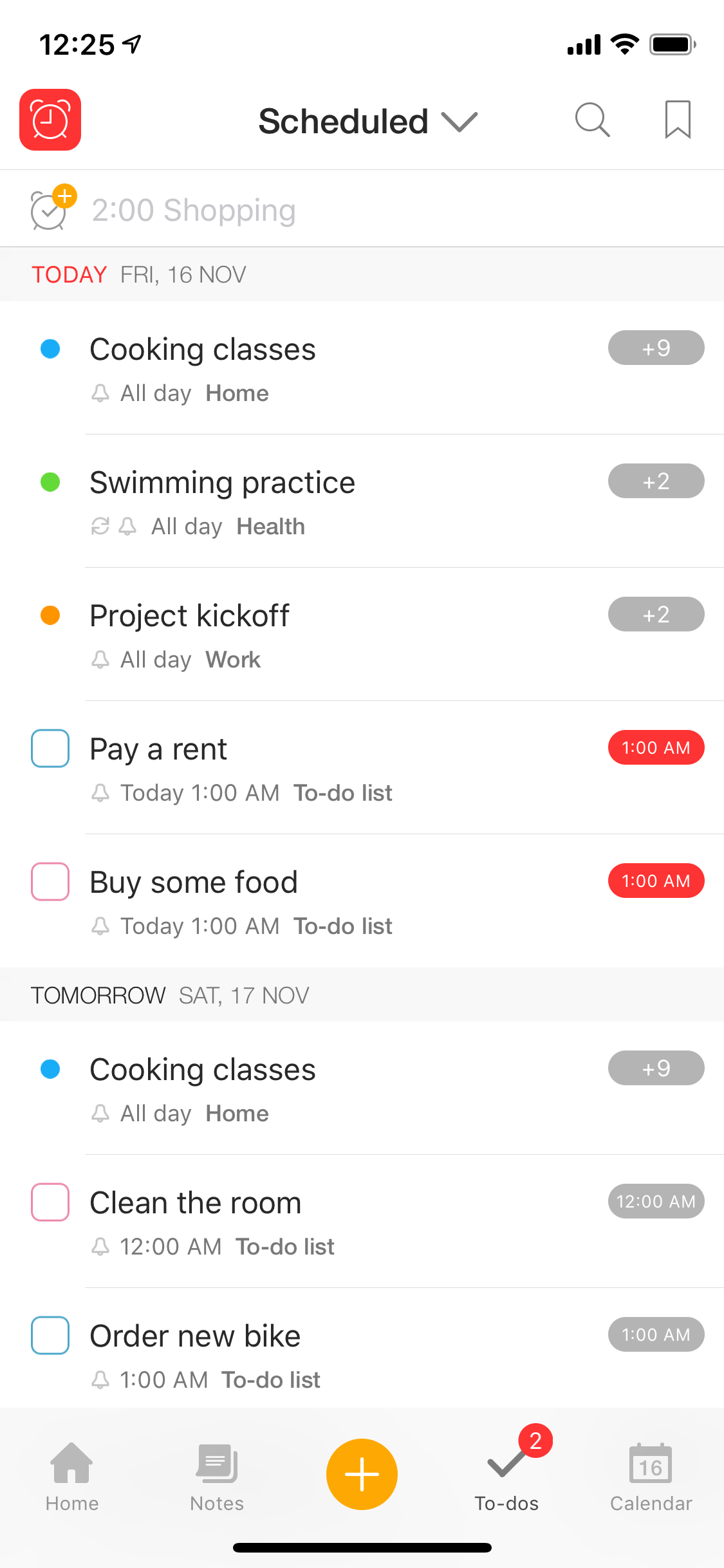Mark Buy some food as done
Screen dimensions: 724x1568
point(50,881)
